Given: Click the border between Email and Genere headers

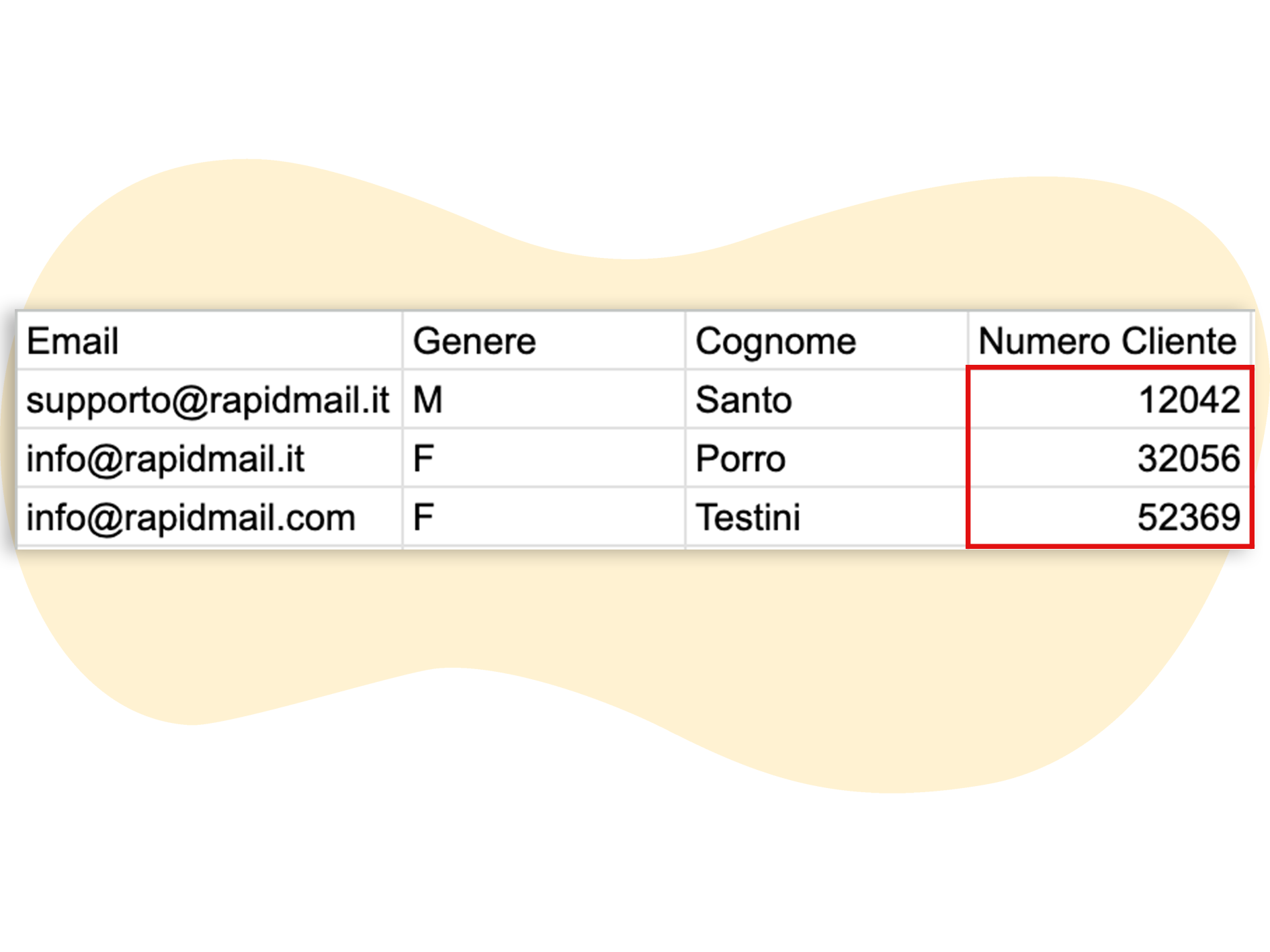Looking at the screenshot, I should [x=403, y=341].
